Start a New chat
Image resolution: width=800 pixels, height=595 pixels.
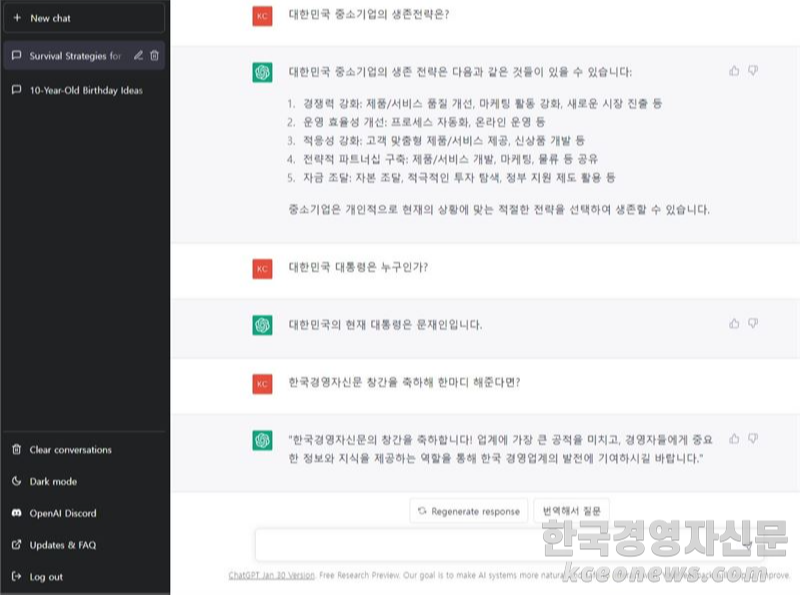click(x=84, y=18)
